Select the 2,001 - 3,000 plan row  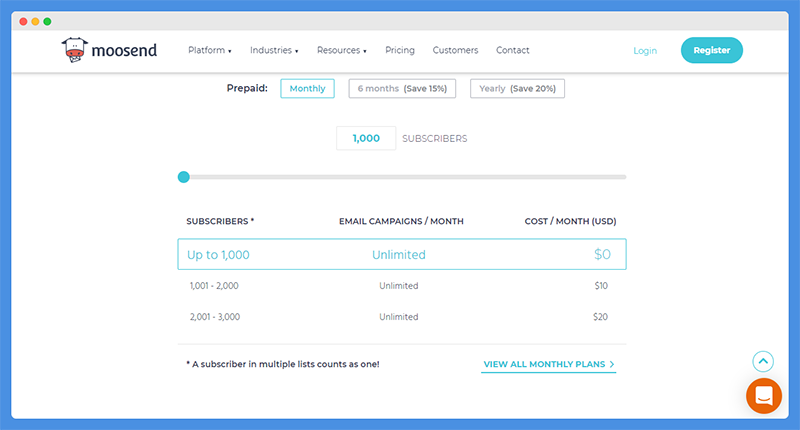point(402,317)
